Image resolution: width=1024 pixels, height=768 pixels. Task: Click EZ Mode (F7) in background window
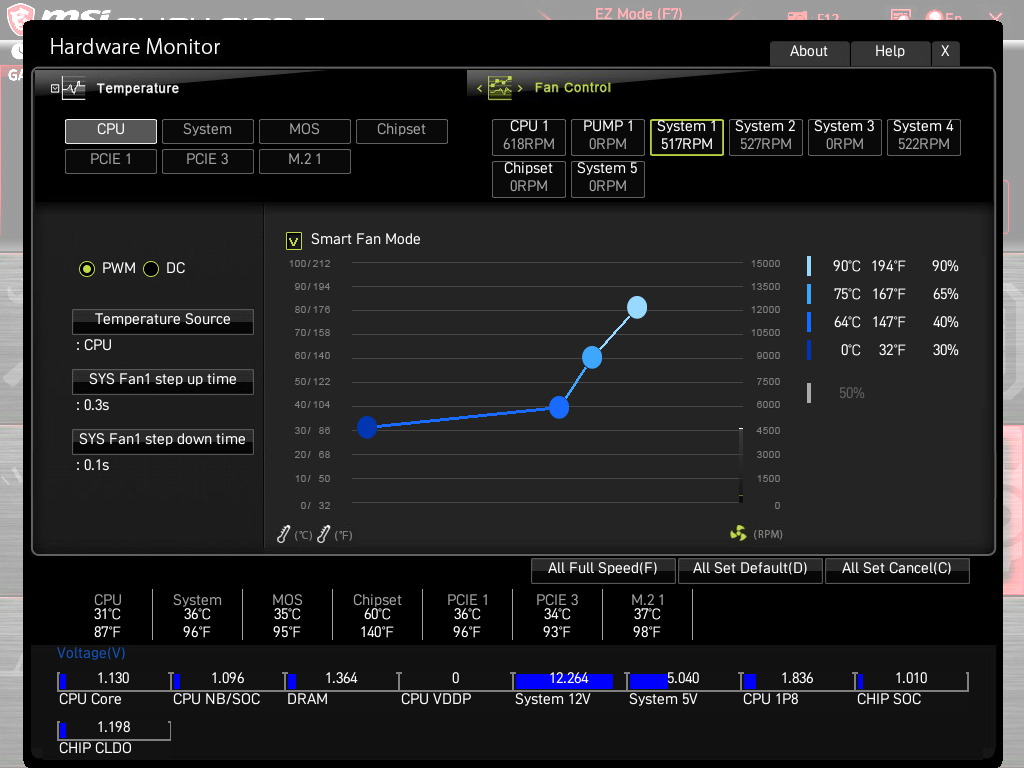pyautogui.click(x=638, y=14)
